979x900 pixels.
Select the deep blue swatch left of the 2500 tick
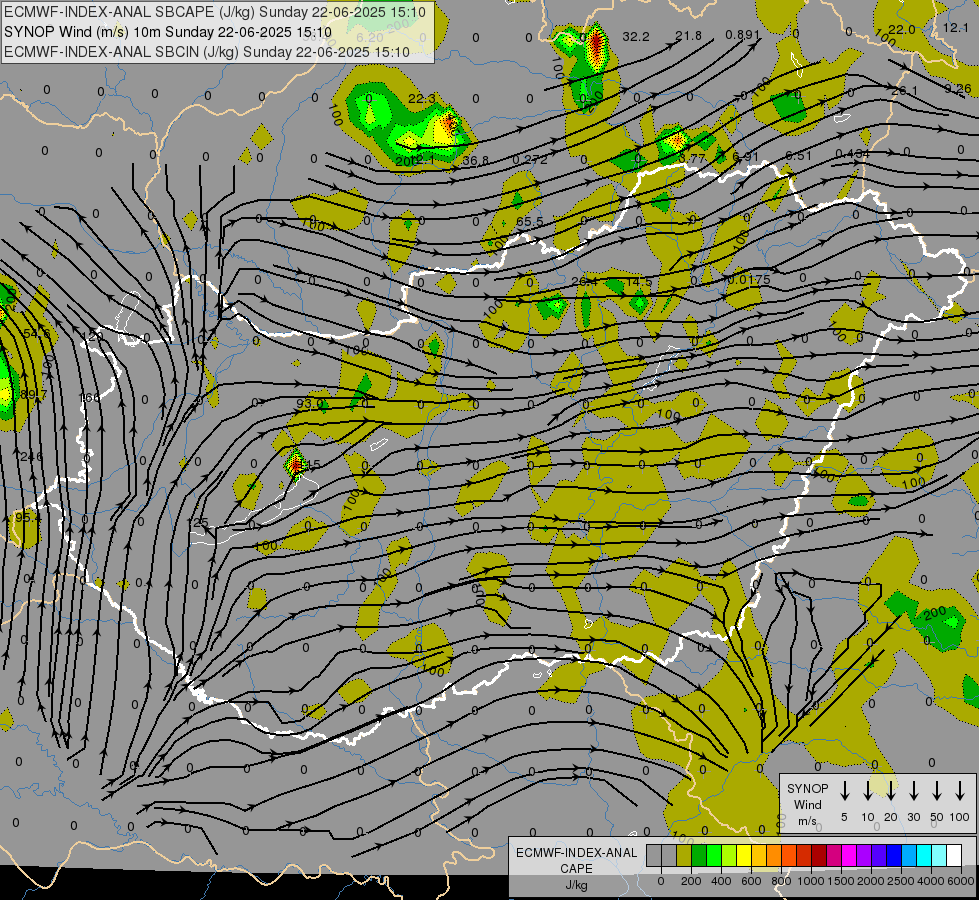(x=893, y=855)
